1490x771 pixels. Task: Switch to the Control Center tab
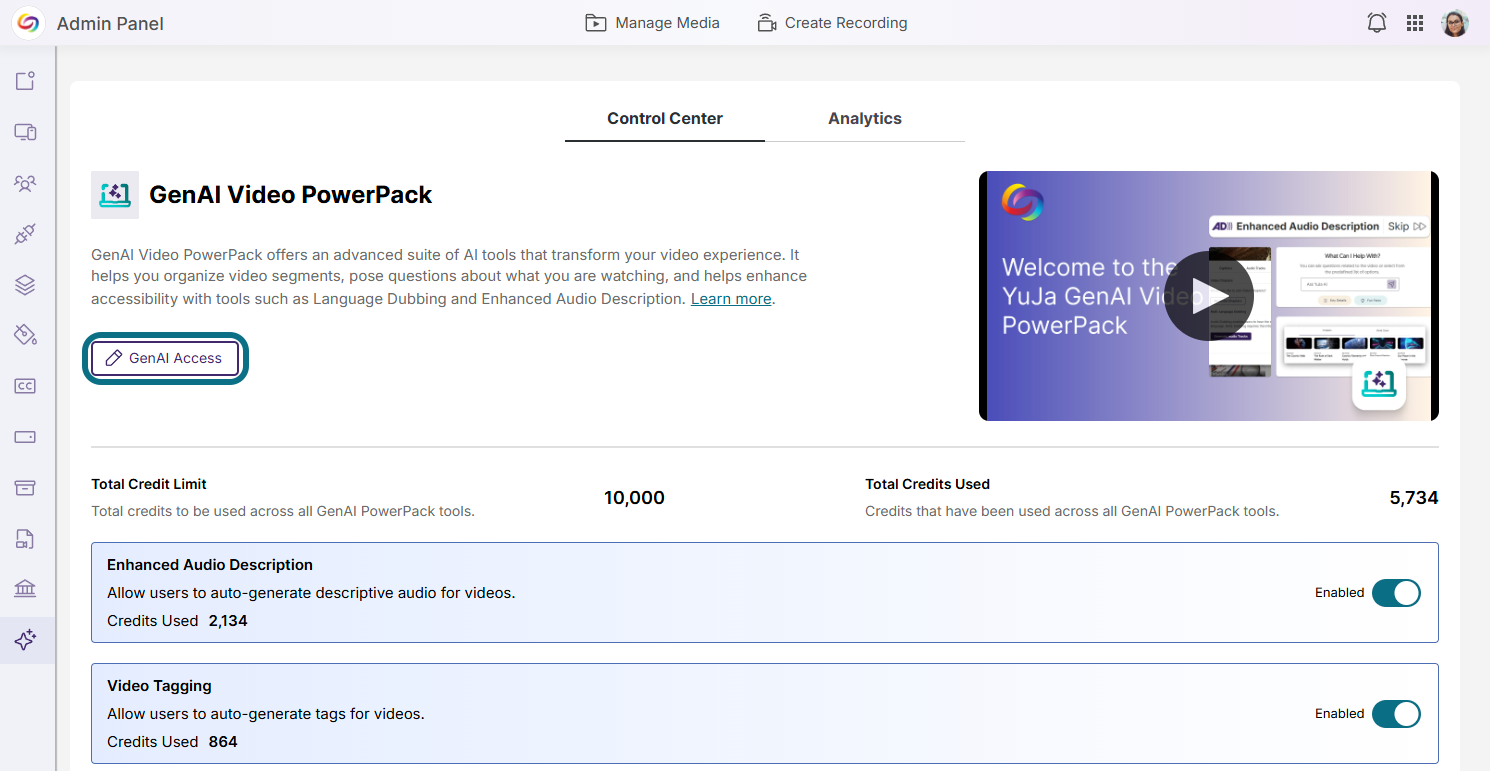tap(665, 118)
